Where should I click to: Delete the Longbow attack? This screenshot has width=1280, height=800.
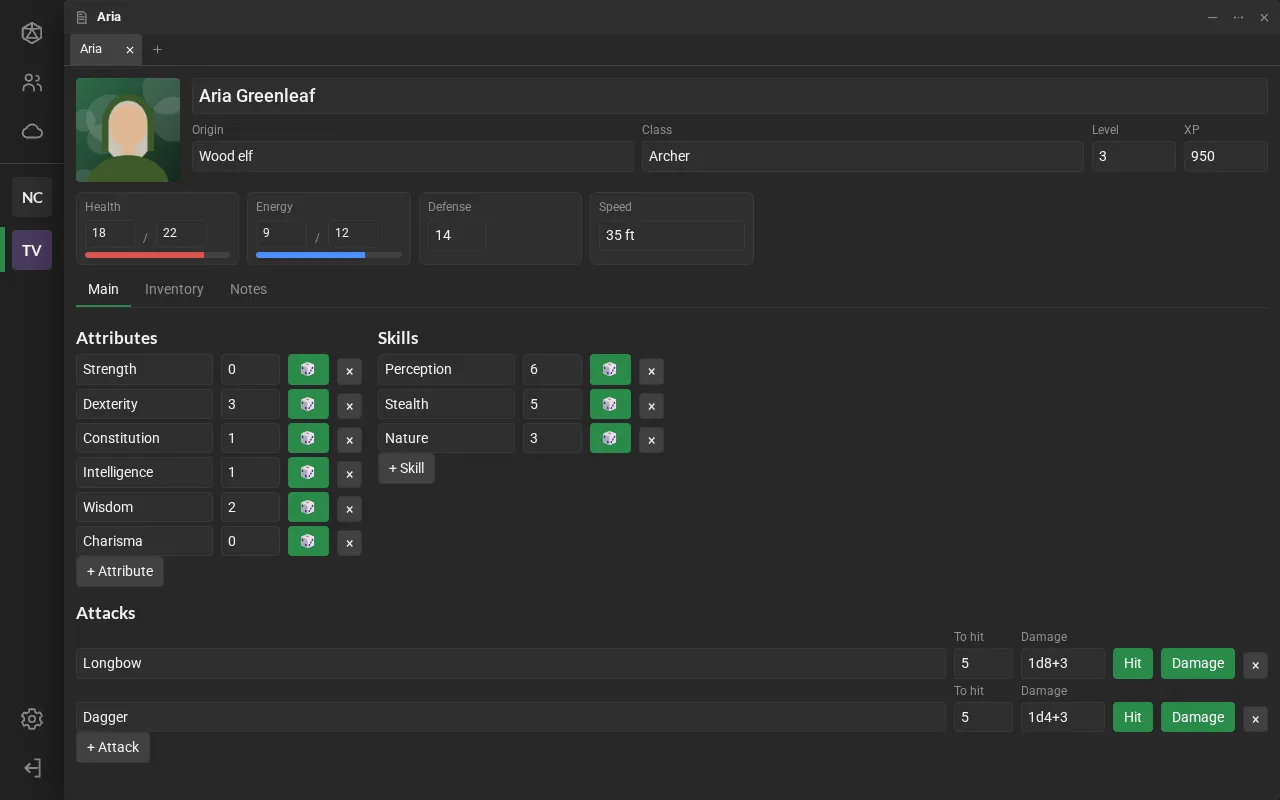pyautogui.click(x=1255, y=665)
